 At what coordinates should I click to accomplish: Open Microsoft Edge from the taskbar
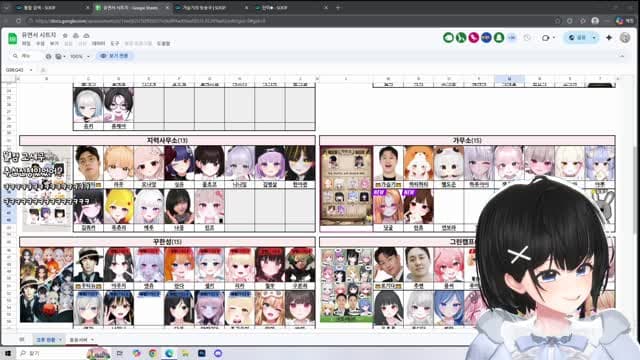click(x=169, y=353)
